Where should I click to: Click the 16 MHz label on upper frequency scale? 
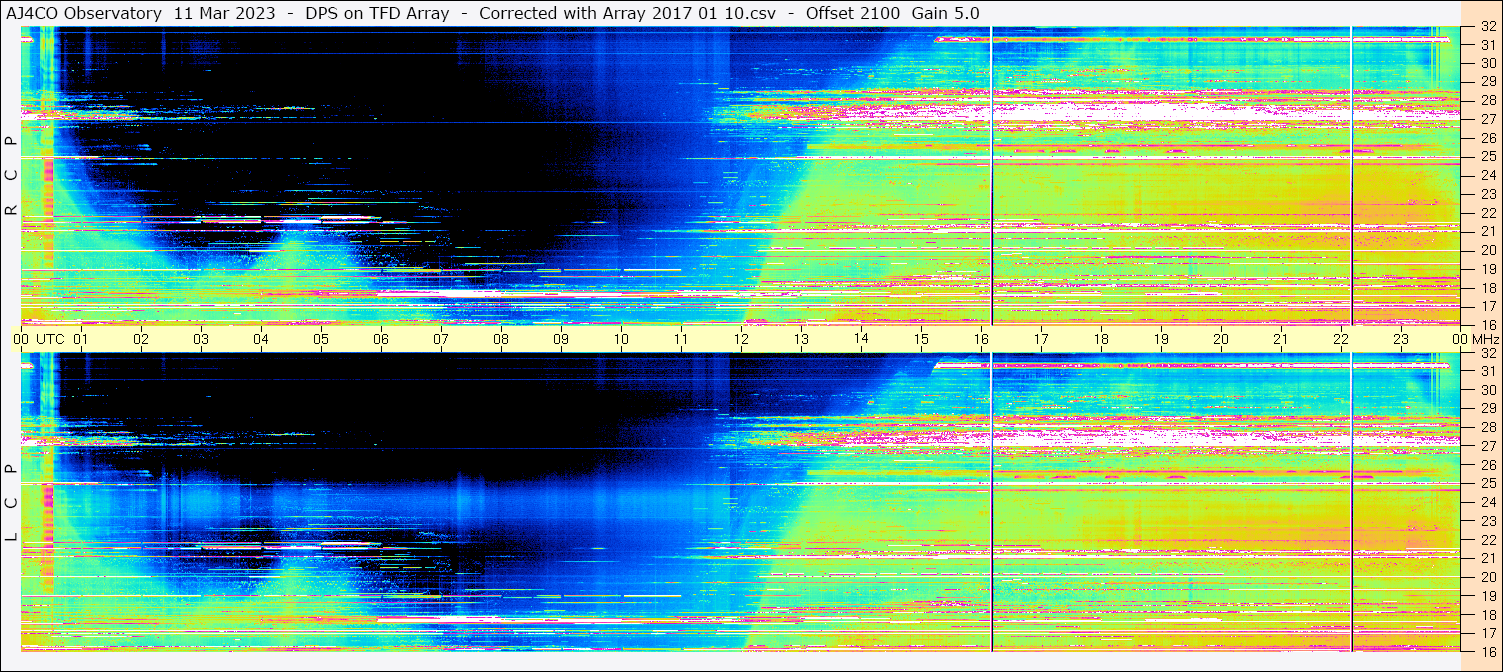[1487, 324]
